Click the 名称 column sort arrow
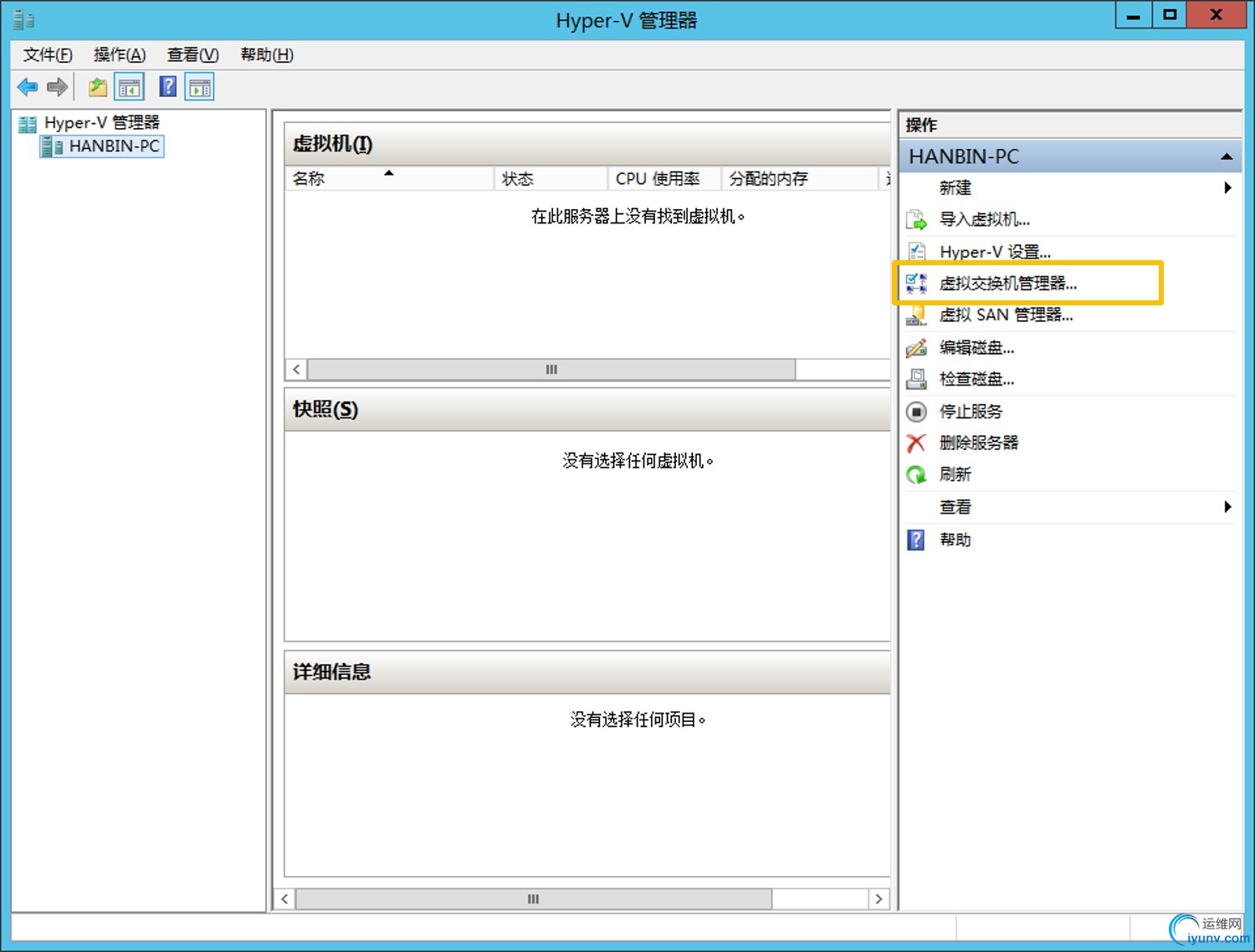The image size is (1255, 952). (x=388, y=173)
